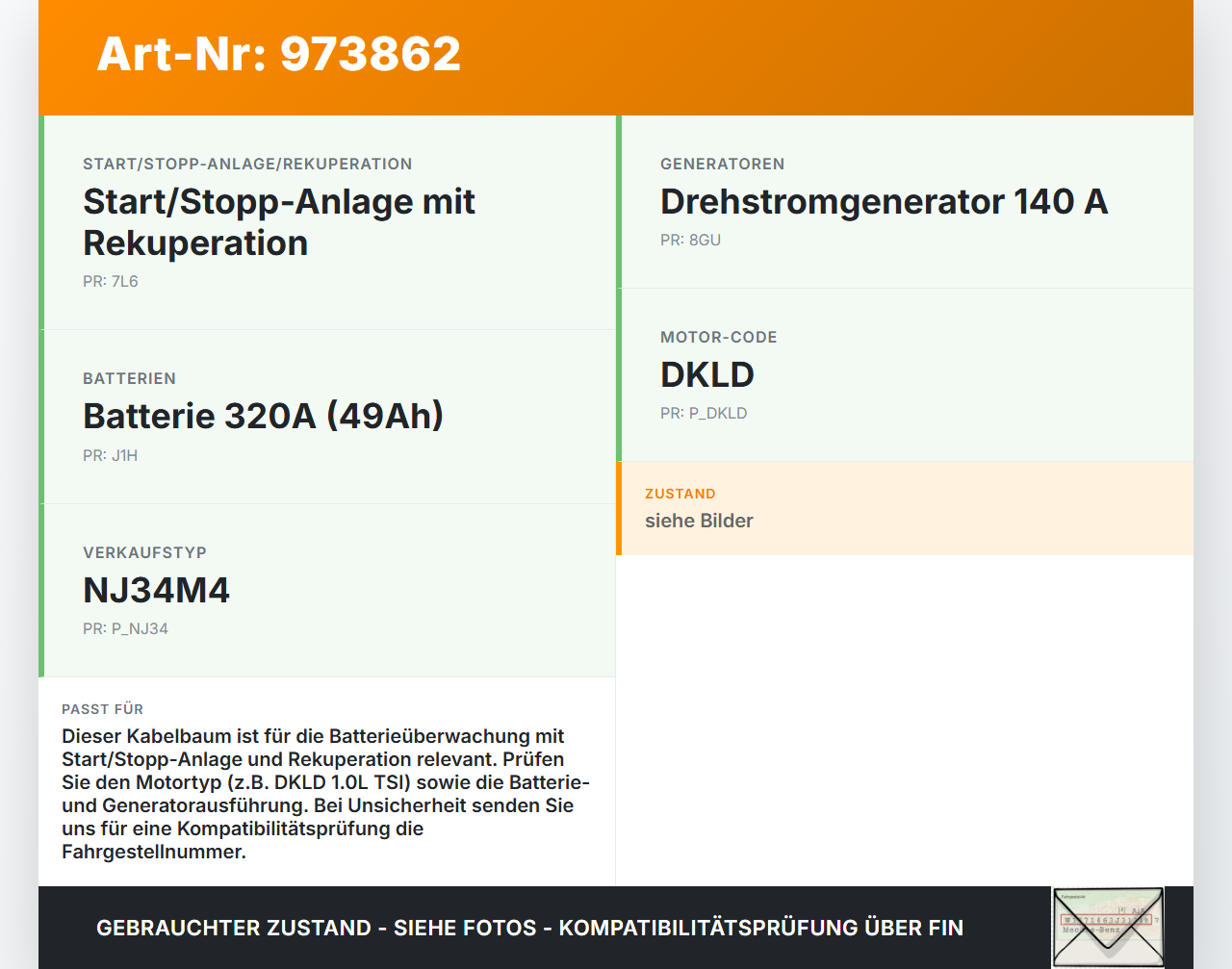Select the orange ZUSTAND accent bar
Screen dimensions: 1232x969
click(619, 508)
